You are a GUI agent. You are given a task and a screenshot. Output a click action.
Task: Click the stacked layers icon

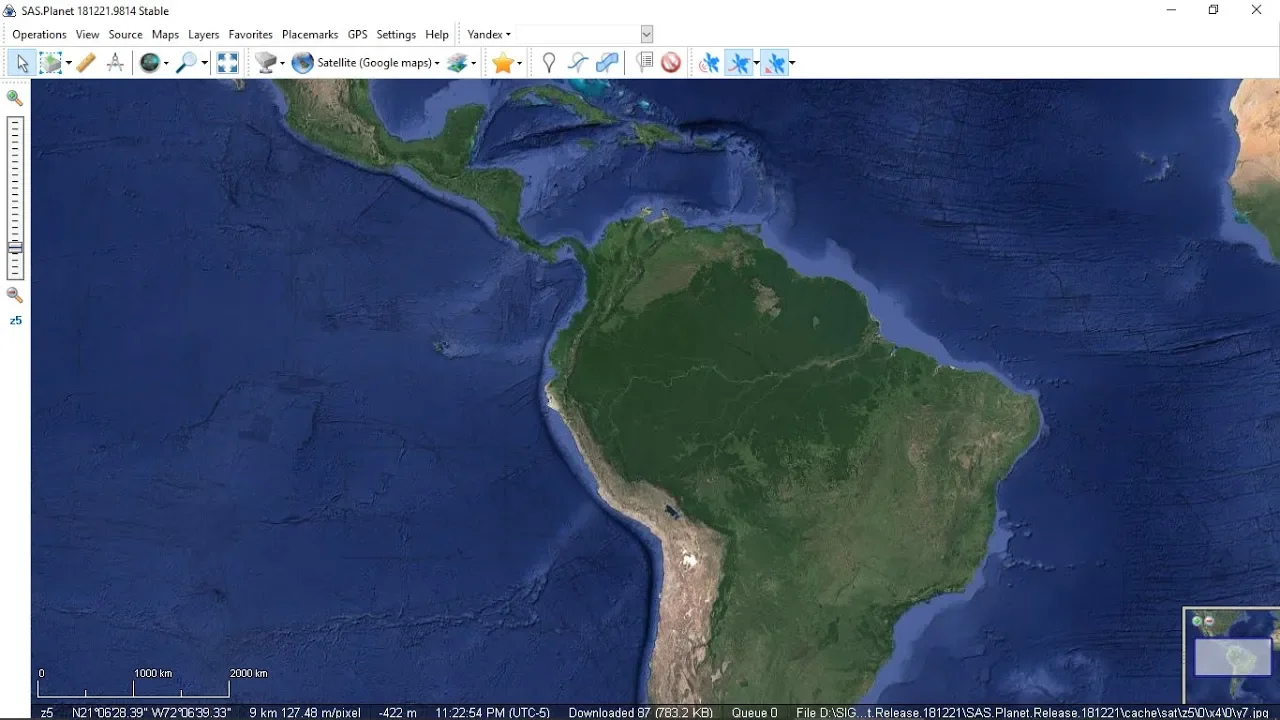coord(458,63)
